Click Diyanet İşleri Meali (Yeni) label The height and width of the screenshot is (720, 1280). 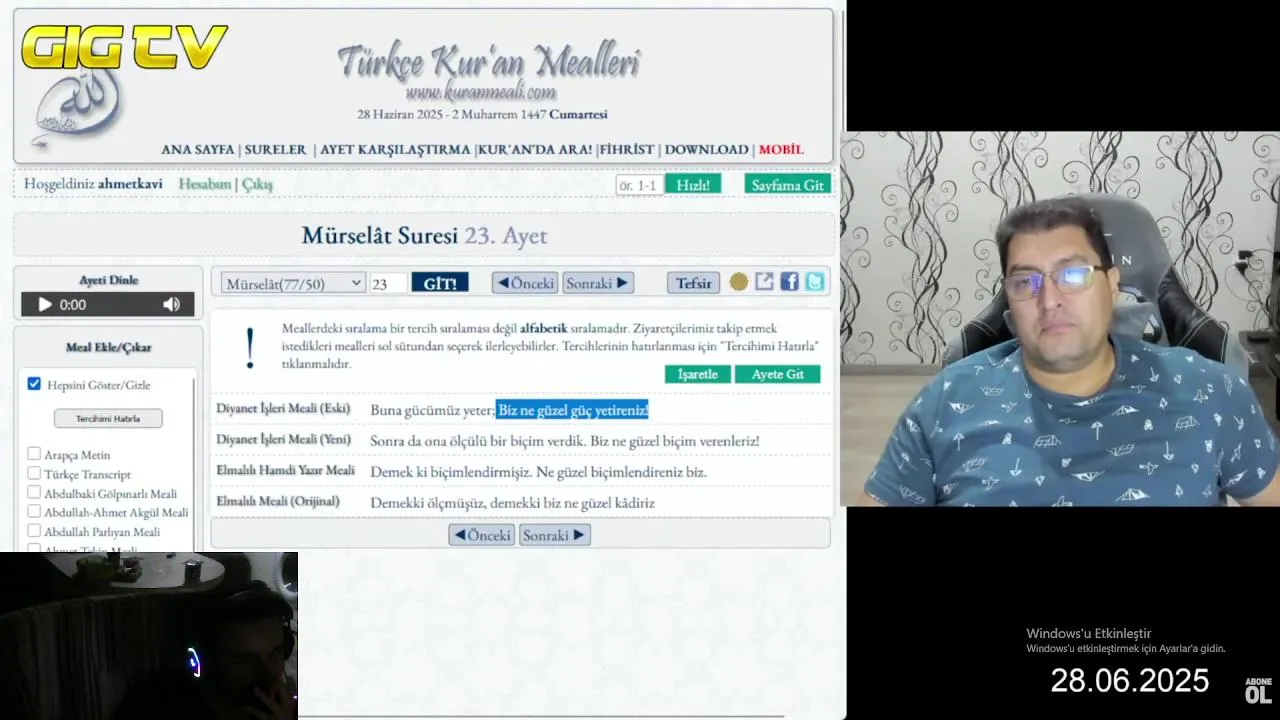pyautogui.click(x=284, y=440)
